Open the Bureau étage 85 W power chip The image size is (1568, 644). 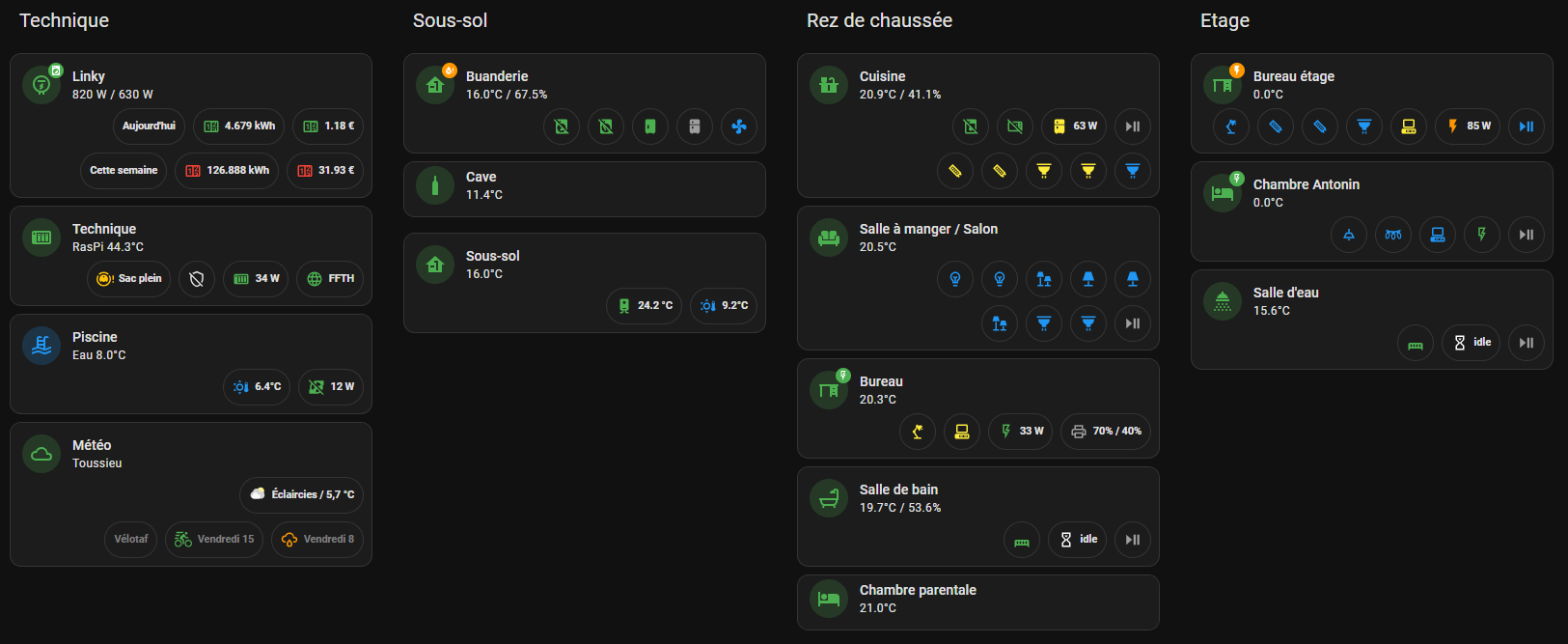point(1468,126)
